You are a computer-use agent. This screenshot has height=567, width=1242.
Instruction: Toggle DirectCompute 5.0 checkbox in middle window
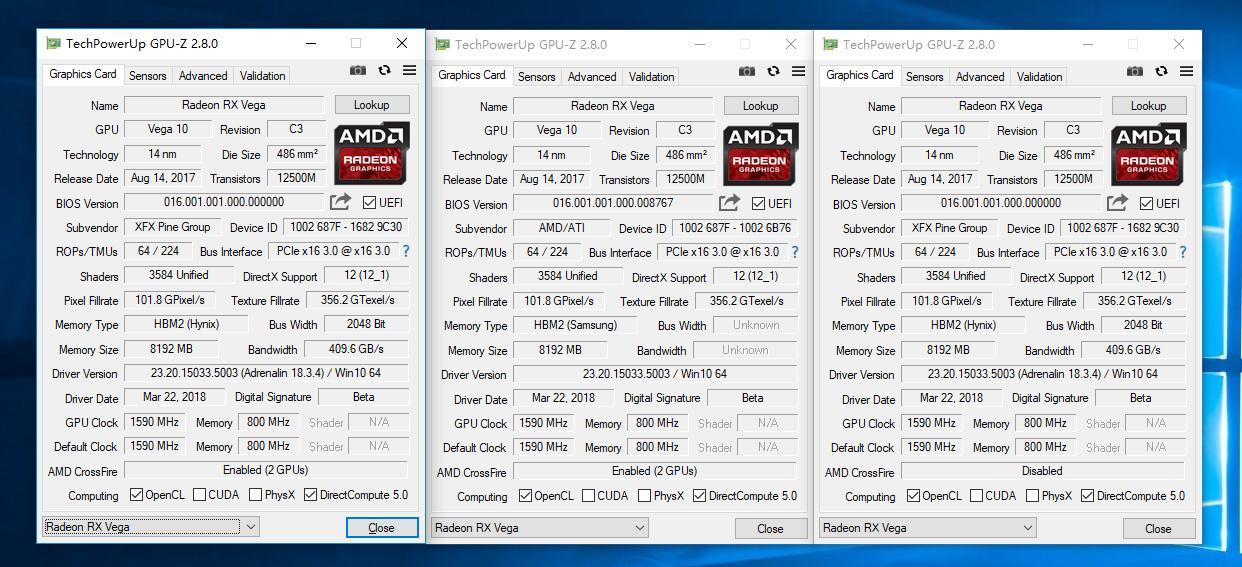(699, 496)
